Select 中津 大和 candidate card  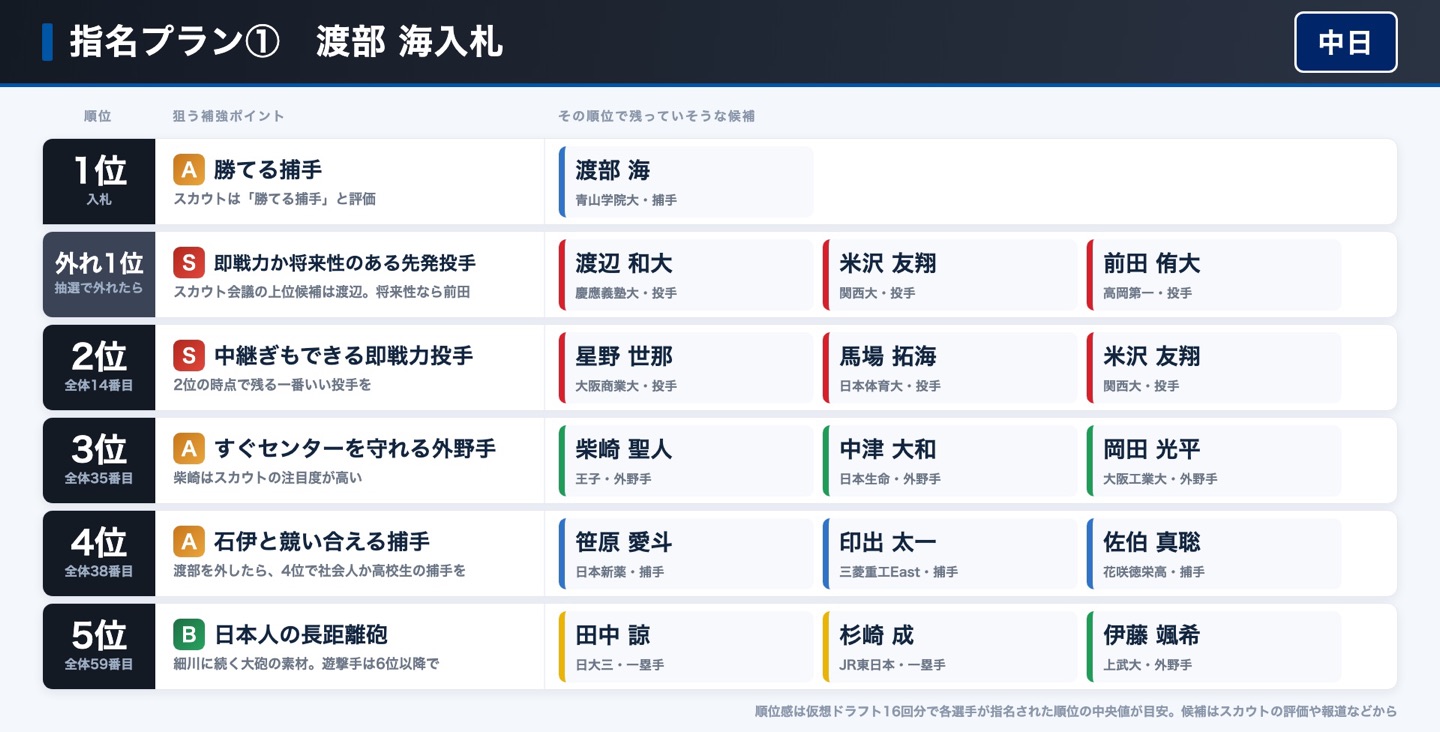[950, 461]
